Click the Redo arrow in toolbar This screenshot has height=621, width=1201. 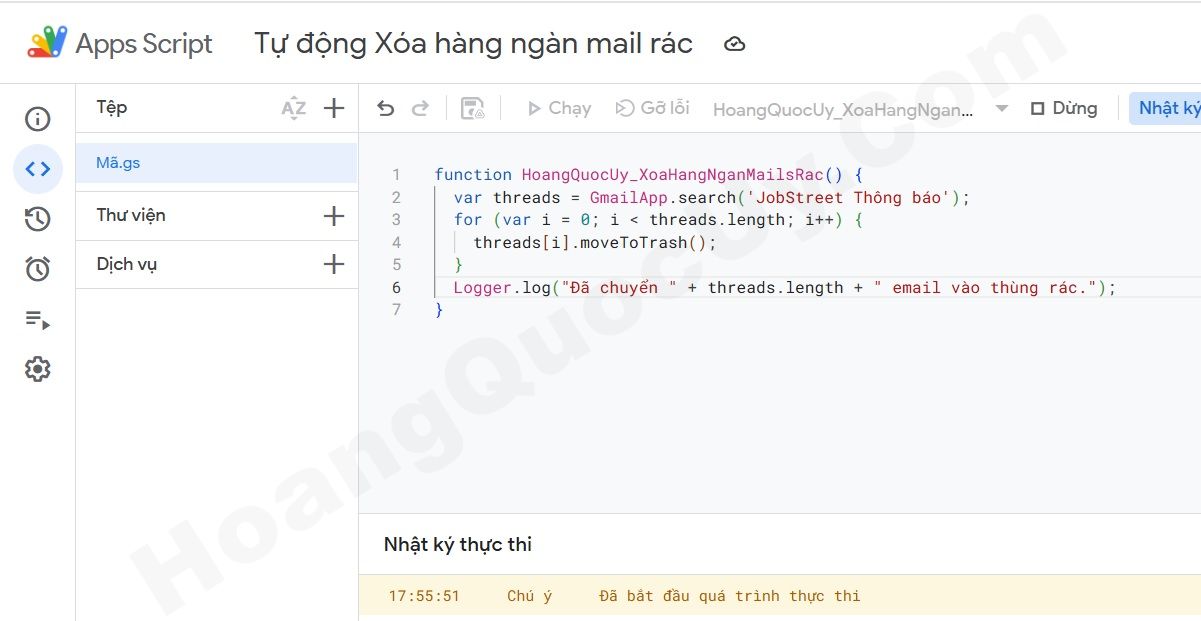(x=421, y=108)
